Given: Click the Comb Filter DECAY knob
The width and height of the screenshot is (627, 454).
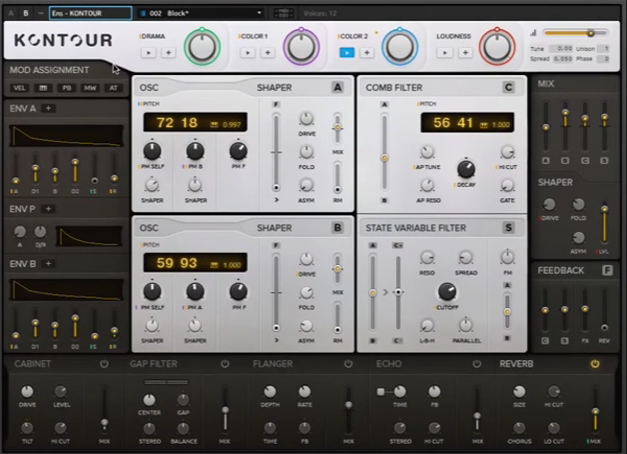Looking at the screenshot, I should click(x=466, y=169).
